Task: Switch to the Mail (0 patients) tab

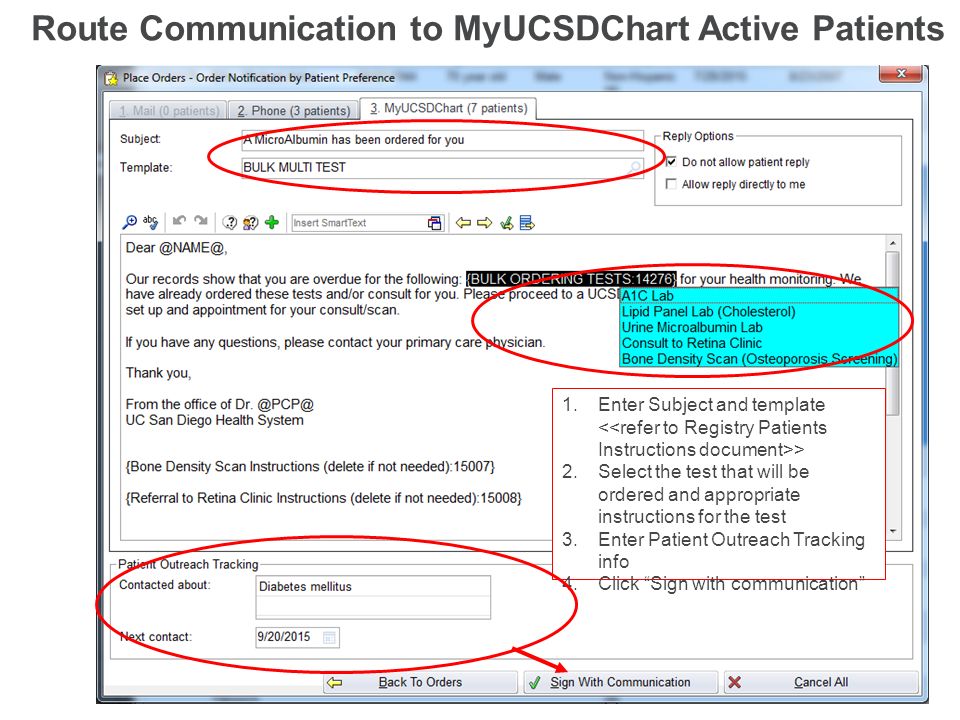Action: (168, 111)
